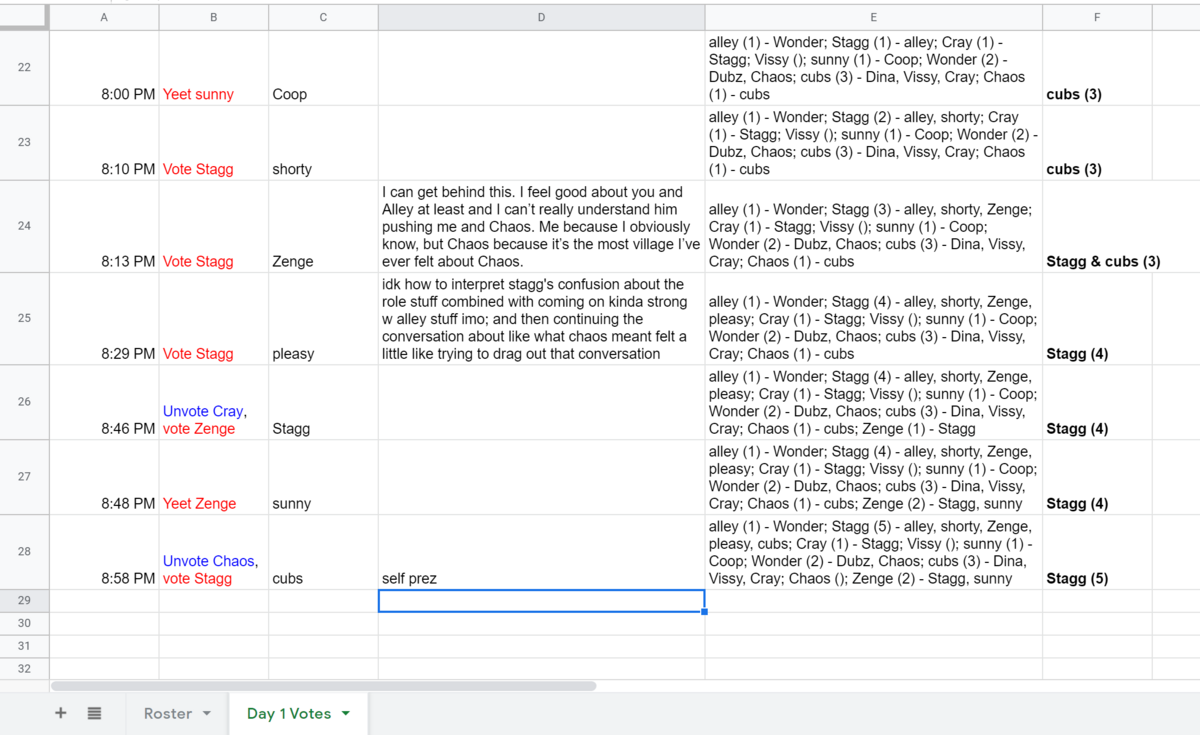Click the add sheet plus icon
The height and width of the screenshot is (735, 1200).
point(61,713)
